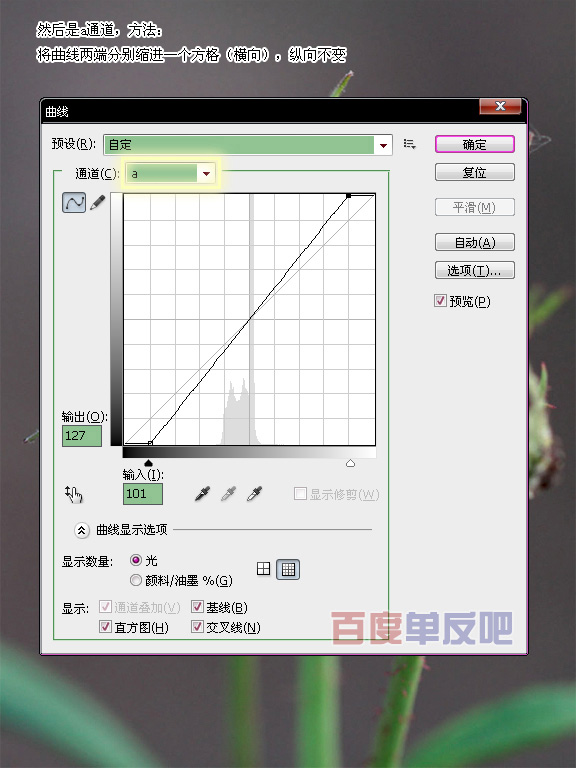Screen dimensions: 576x768
Task: Collapse the 曲线显示选项 section
Action: tap(82, 530)
